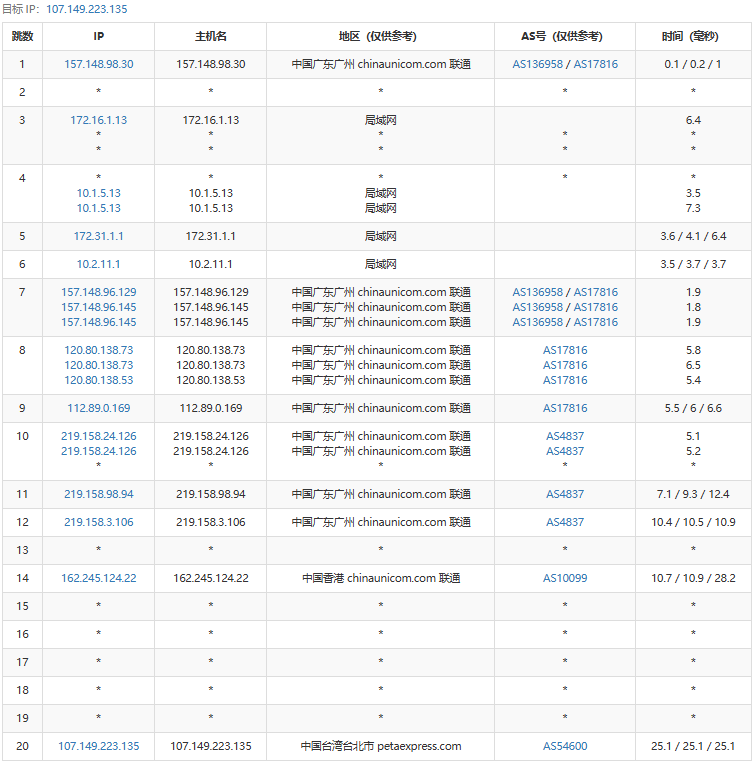Image resolution: width=756 pixels, height=765 pixels.
Task: Click the AS号 (仅供参考) column header
Action: coord(565,36)
